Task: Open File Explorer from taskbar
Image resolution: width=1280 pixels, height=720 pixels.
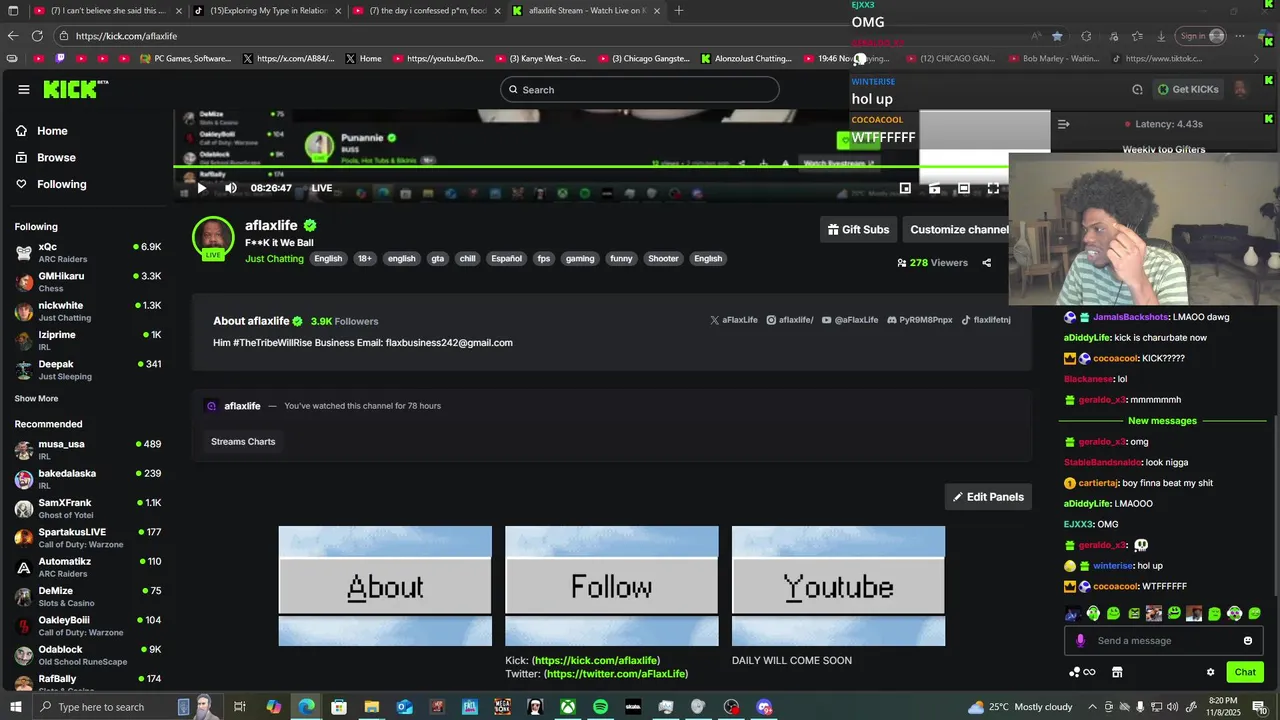Action: 371,707
